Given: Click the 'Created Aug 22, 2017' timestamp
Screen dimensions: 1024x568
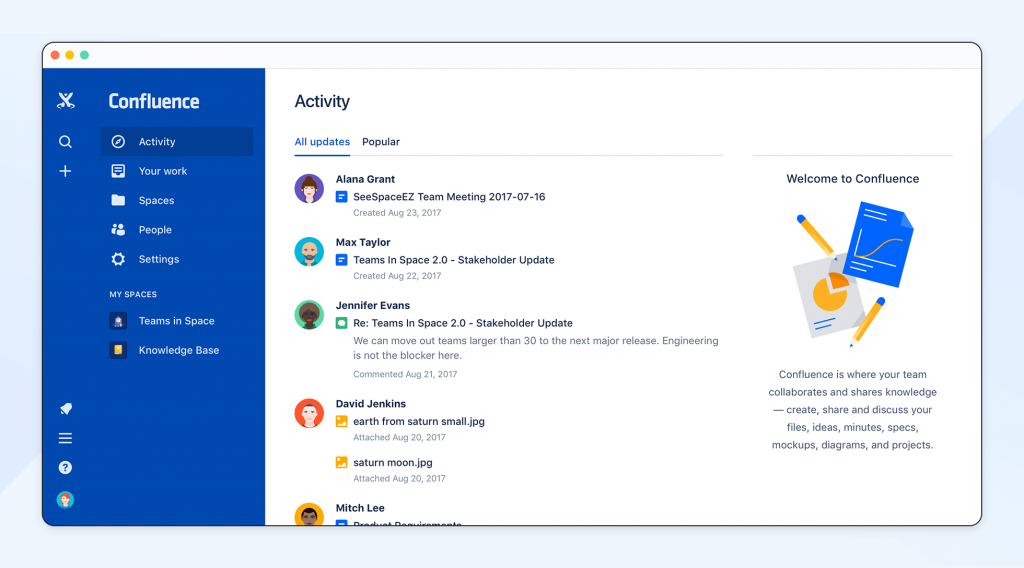Looking at the screenshot, I should (x=397, y=276).
